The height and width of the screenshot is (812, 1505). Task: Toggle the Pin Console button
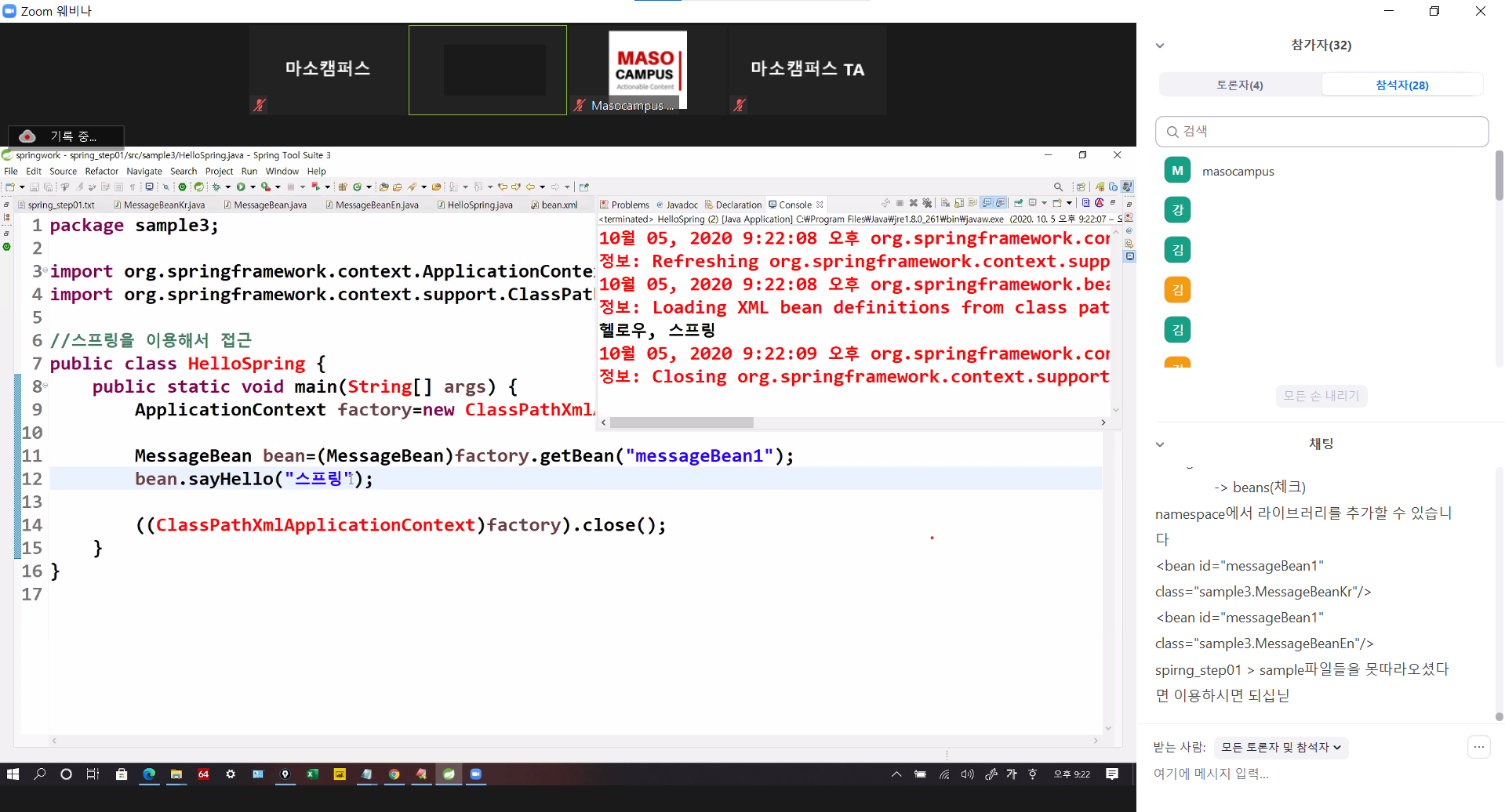click(1018, 203)
